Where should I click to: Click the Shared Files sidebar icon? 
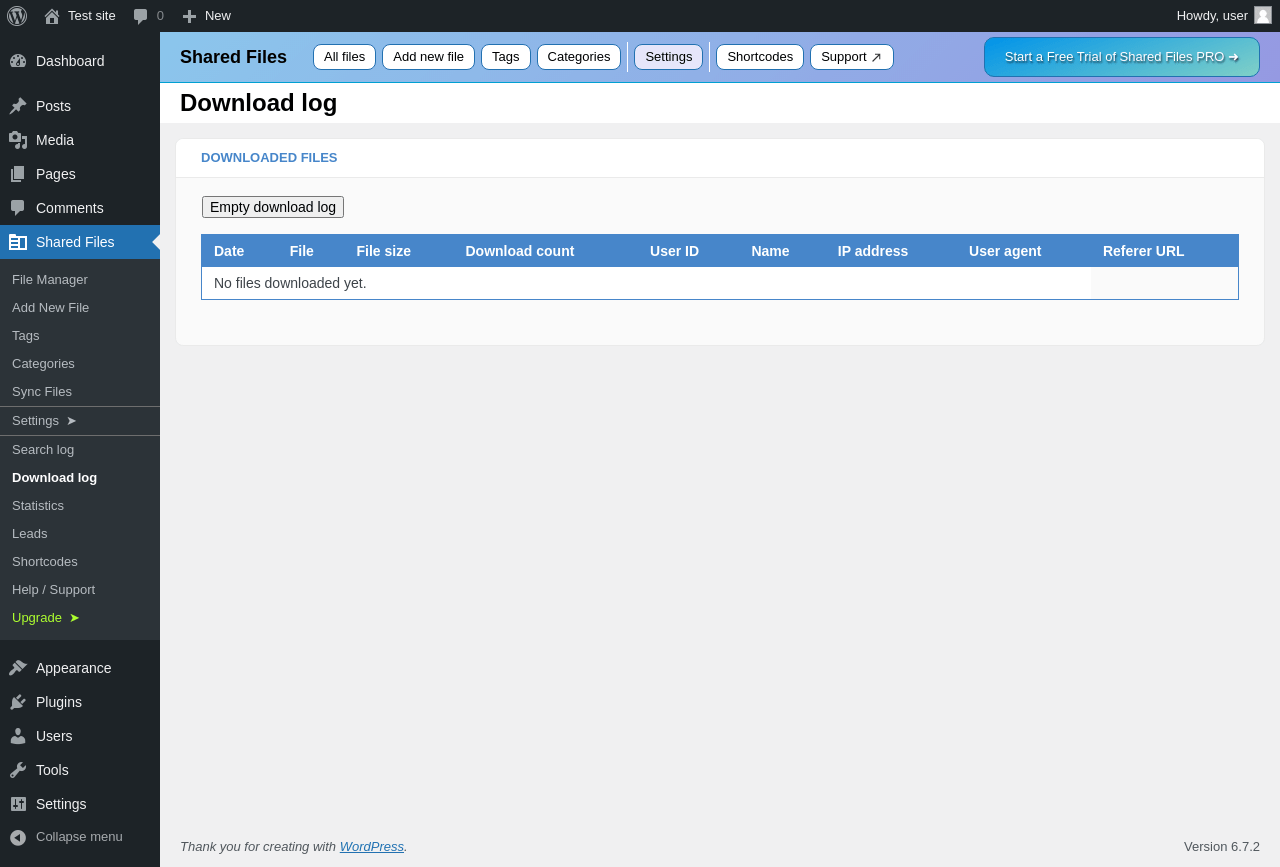pos(18,242)
